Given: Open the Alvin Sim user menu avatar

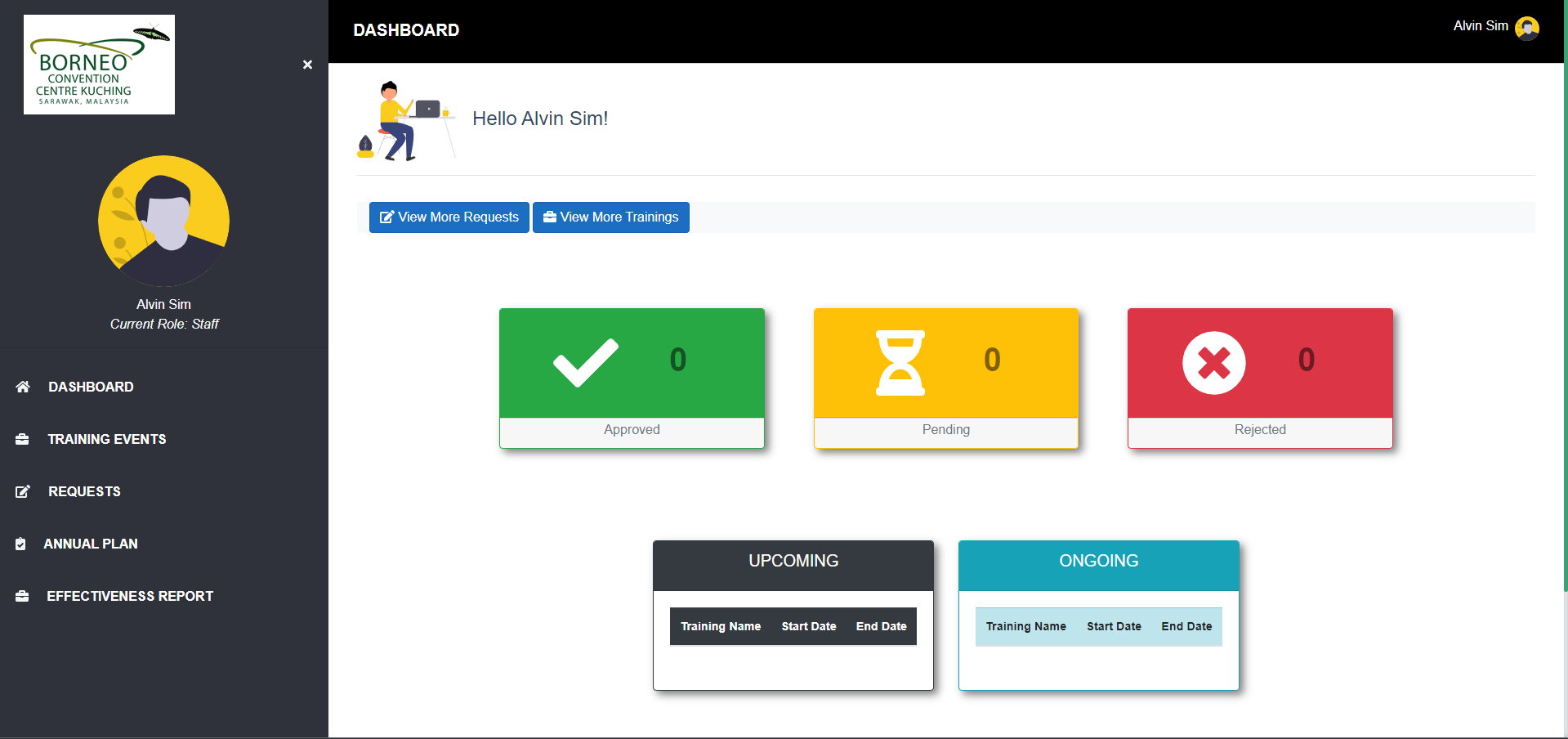Looking at the screenshot, I should point(1526,29).
